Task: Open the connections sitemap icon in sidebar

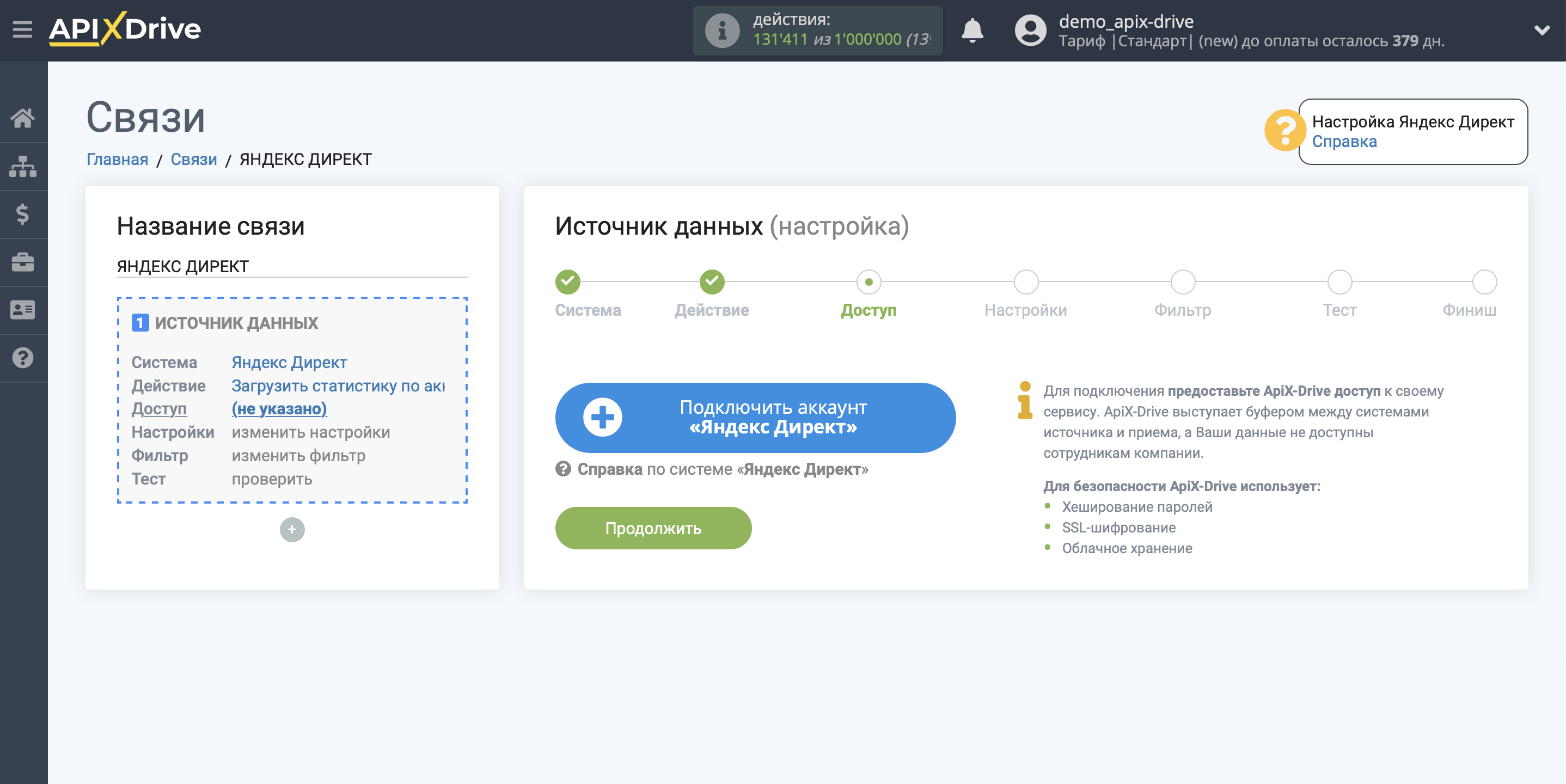Action: click(x=23, y=166)
